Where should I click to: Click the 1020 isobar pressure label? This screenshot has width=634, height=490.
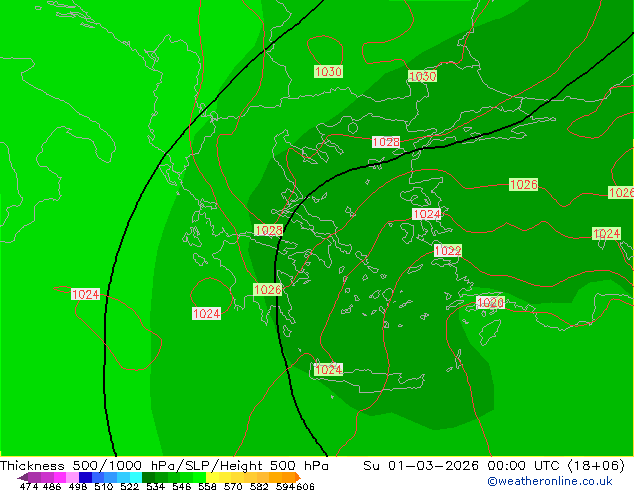coord(490,302)
